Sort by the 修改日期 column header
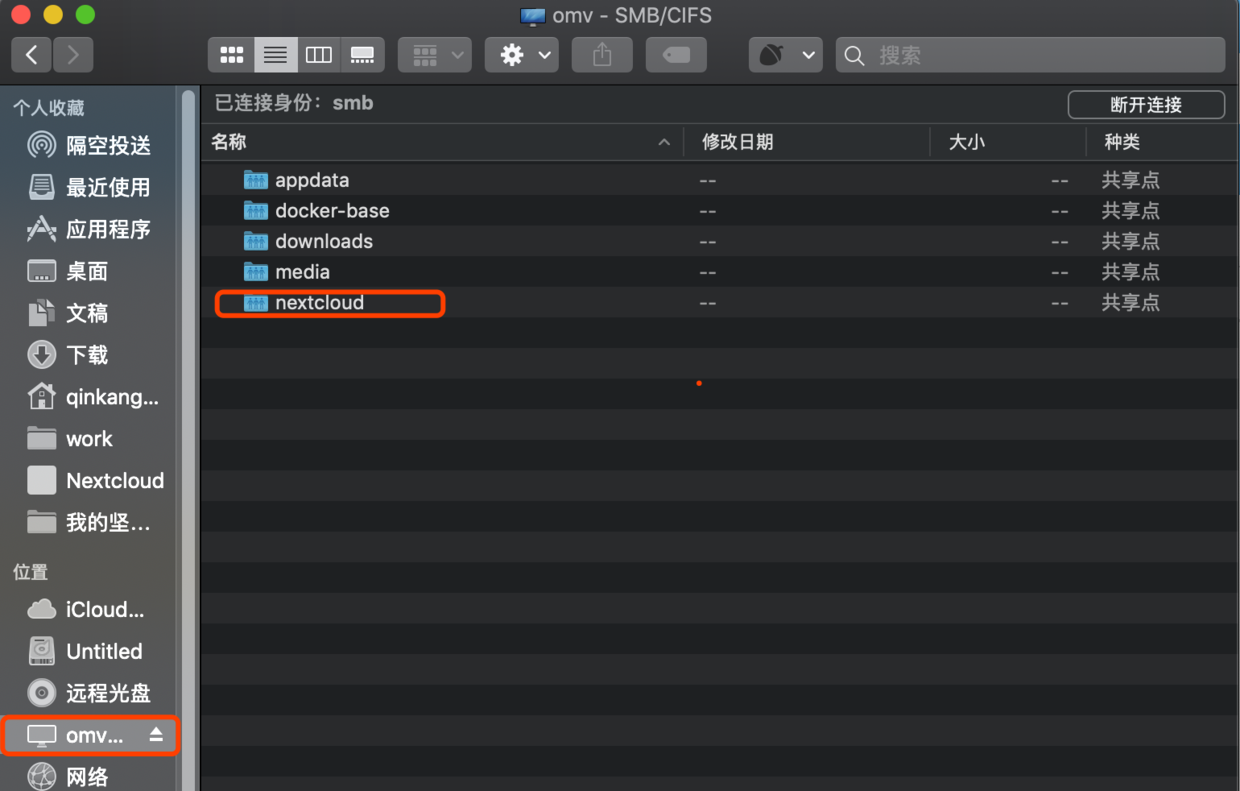This screenshot has height=791, width=1240. tap(806, 142)
